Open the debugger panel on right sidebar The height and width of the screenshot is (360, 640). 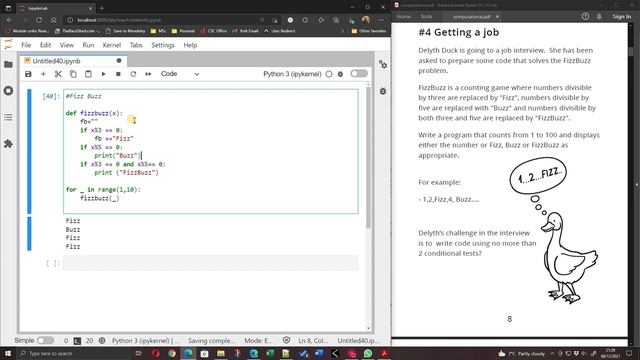coord(383,91)
